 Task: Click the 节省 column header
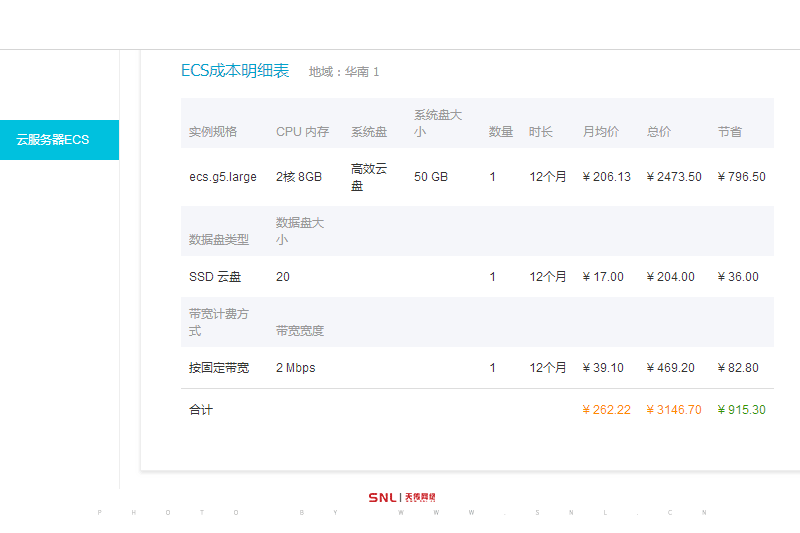pyautogui.click(x=730, y=132)
